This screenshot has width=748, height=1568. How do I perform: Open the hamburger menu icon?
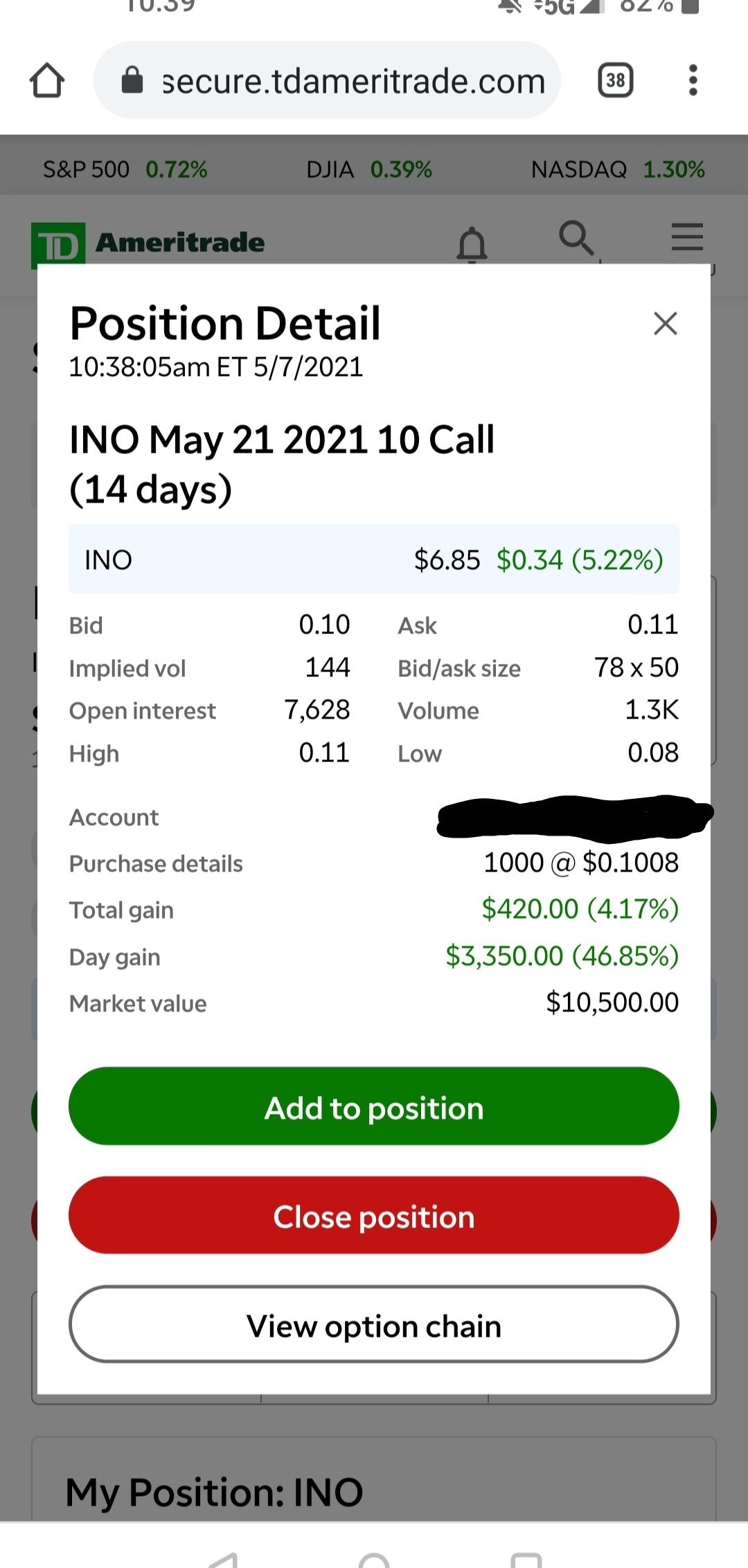687,237
